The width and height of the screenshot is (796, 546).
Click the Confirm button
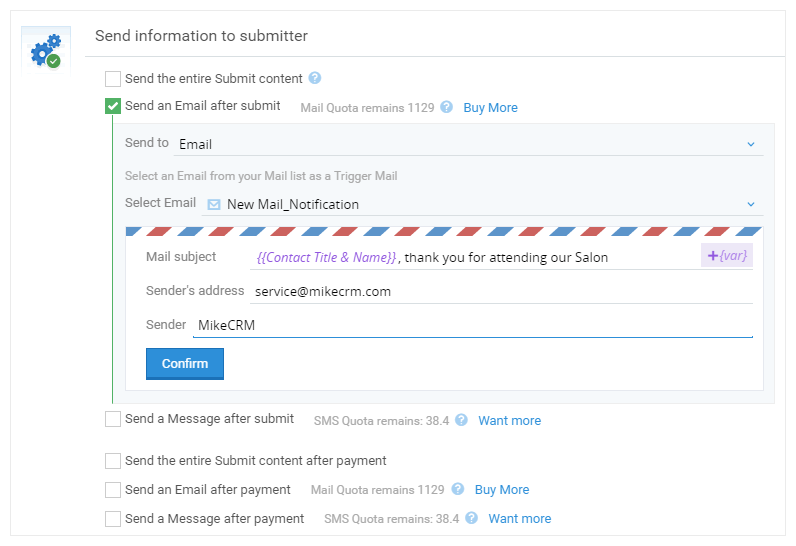[185, 363]
